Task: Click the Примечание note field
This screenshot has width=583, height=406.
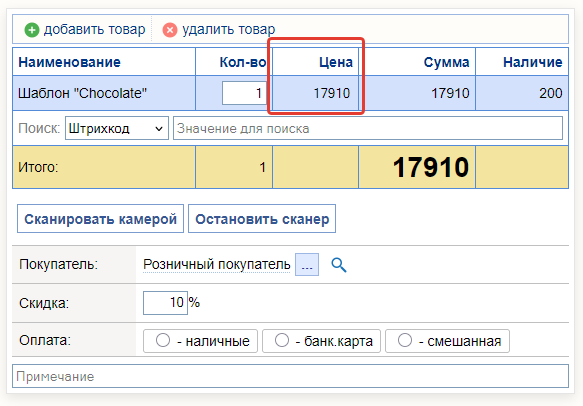Action: [x=290, y=376]
